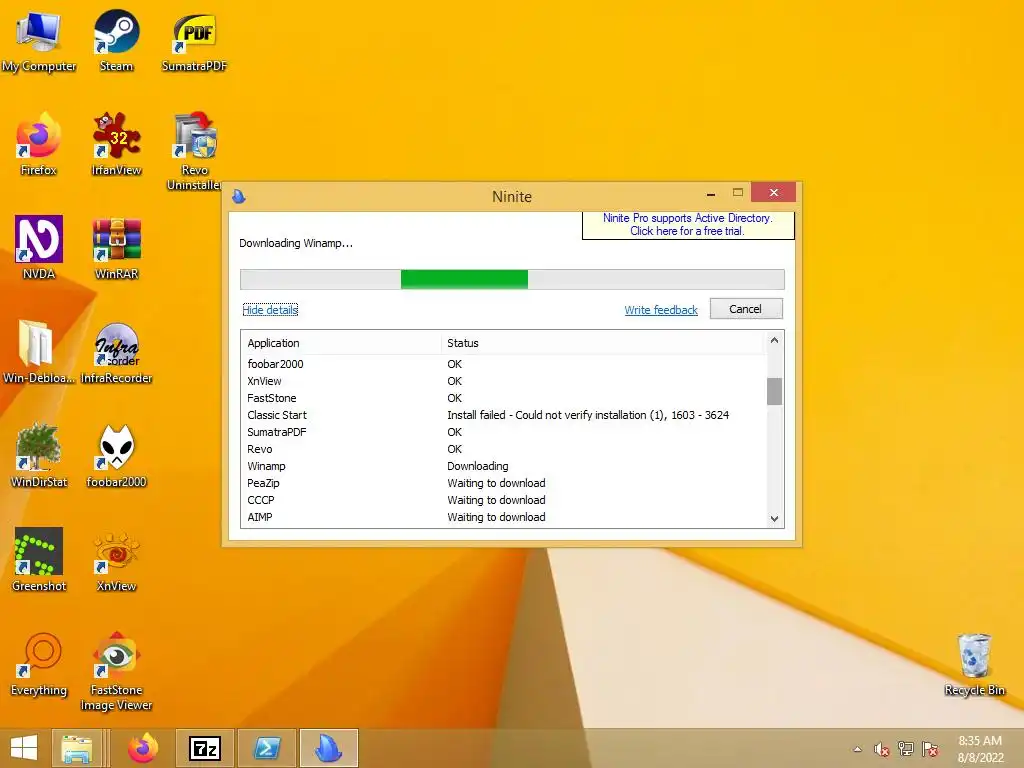1024x768 pixels.
Task: Select the foobar2000 desktop shortcut
Action: pyautogui.click(x=116, y=456)
